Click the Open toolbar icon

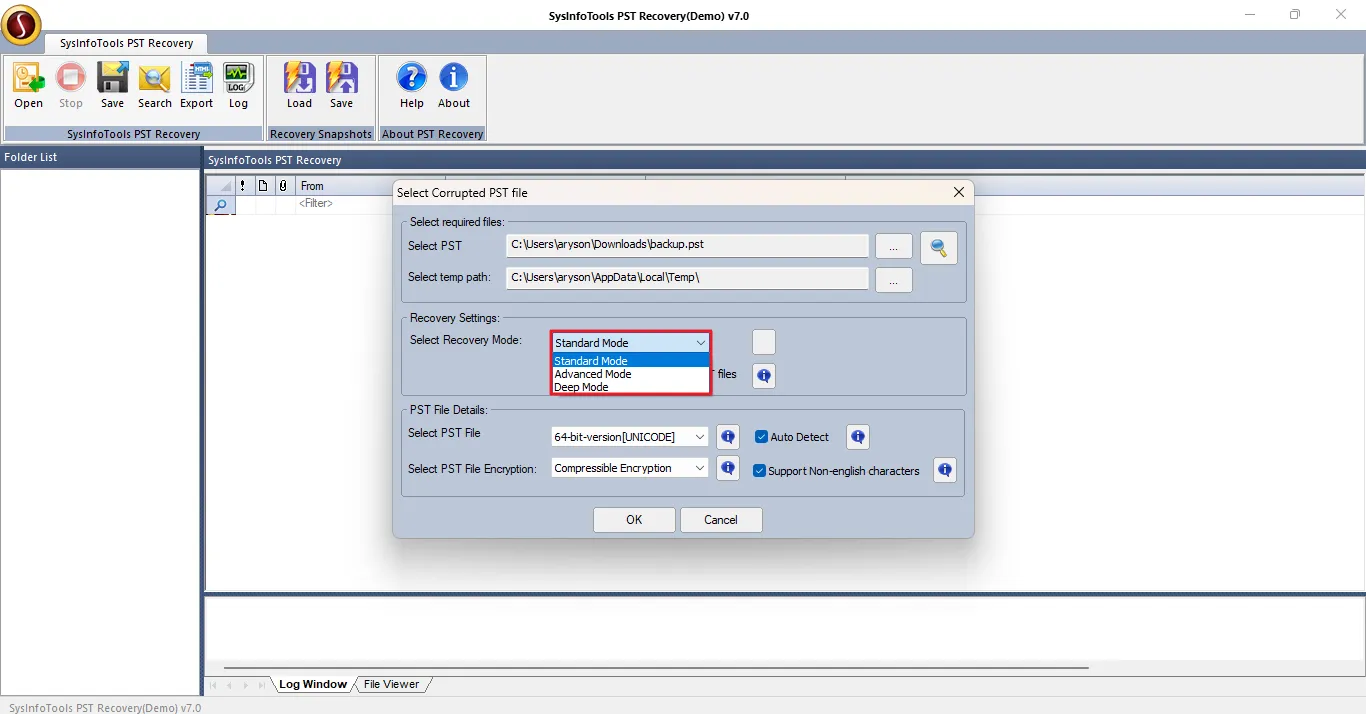click(28, 85)
